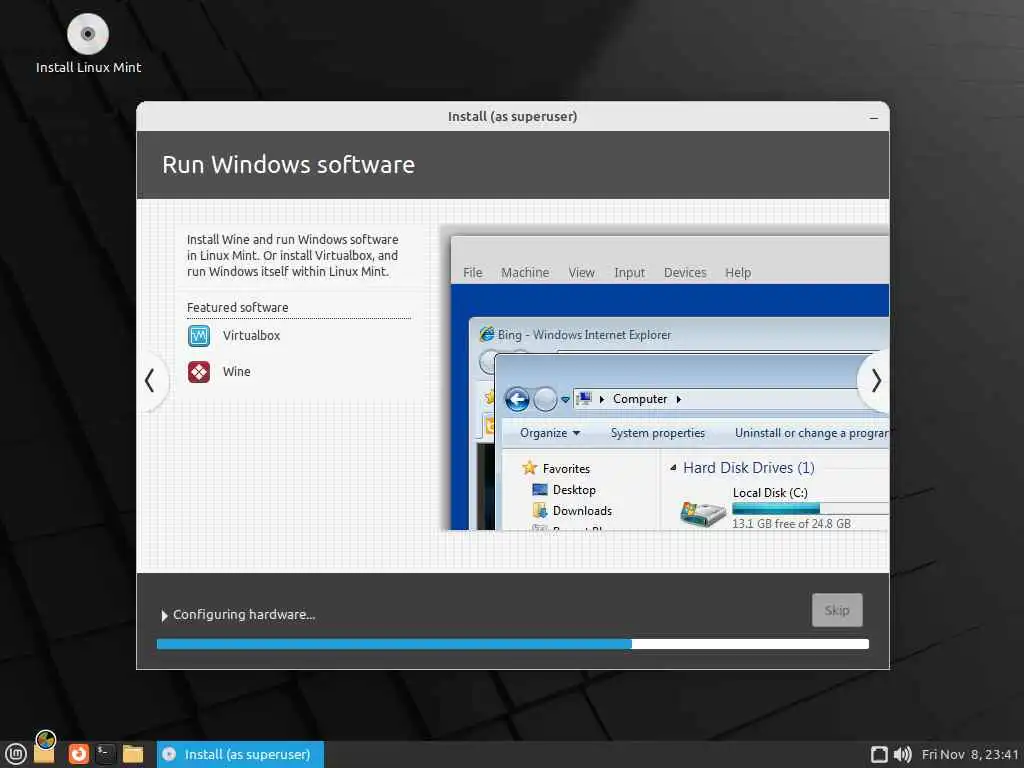Image resolution: width=1024 pixels, height=768 pixels.
Task: Minimize the Install (as superuser) window
Action: (874, 118)
